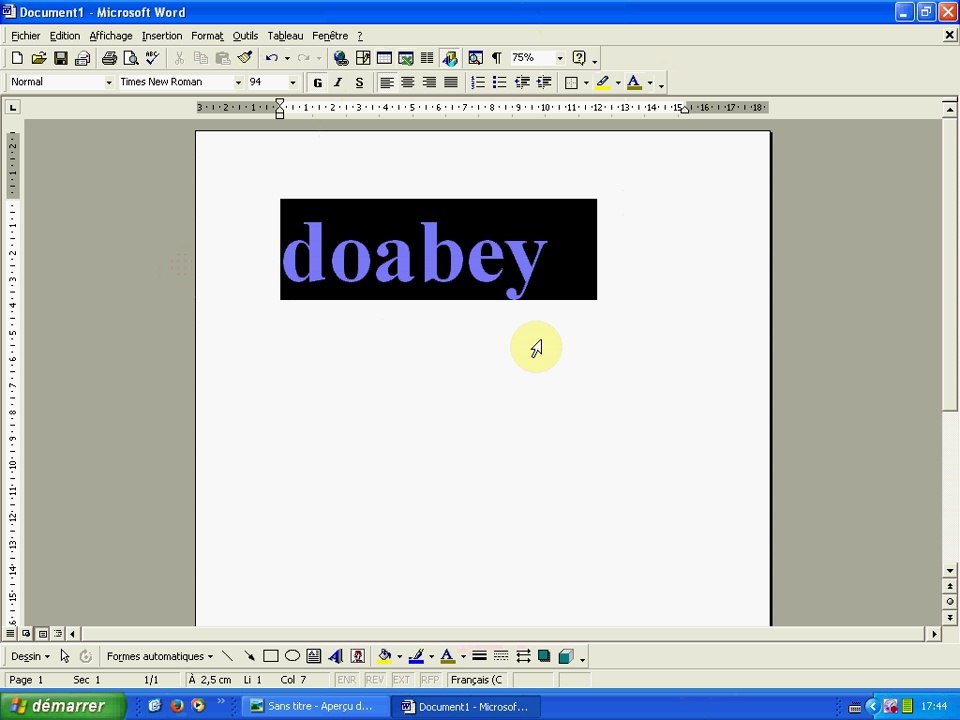Insert a hyperlink globe icon

point(341,58)
